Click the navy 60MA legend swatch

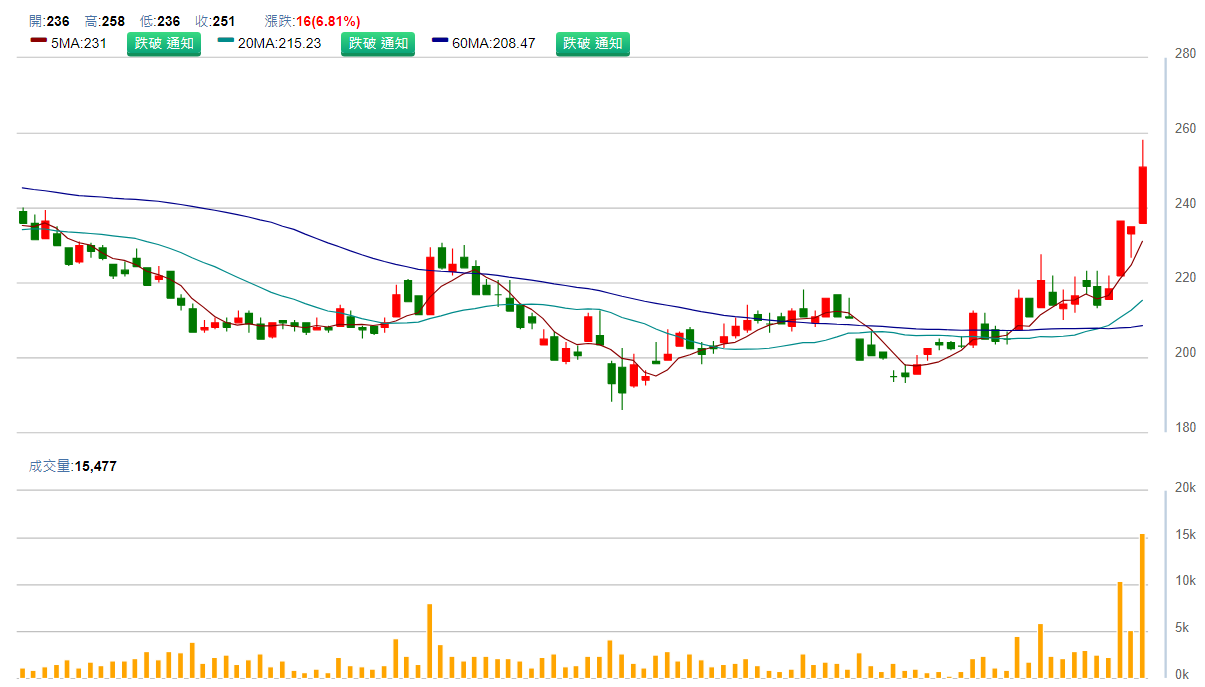click(x=440, y=42)
